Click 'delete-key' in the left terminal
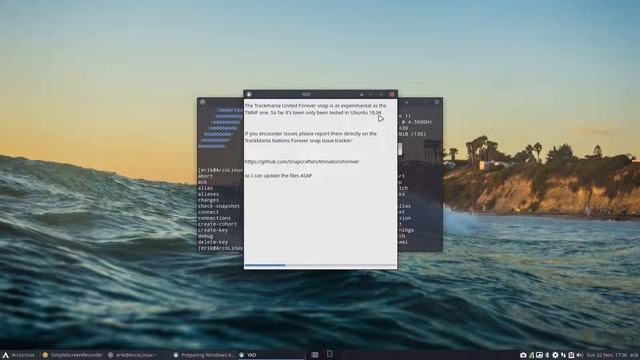Image resolution: width=640 pixels, height=360 pixels. click(213, 242)
